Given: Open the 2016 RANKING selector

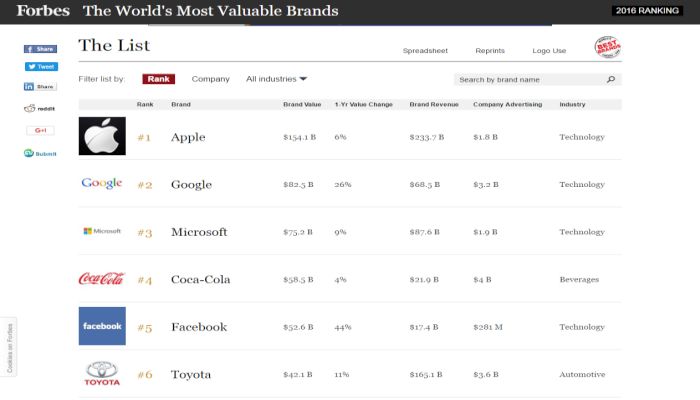Looking at the screenshot, I should [647, 11].
